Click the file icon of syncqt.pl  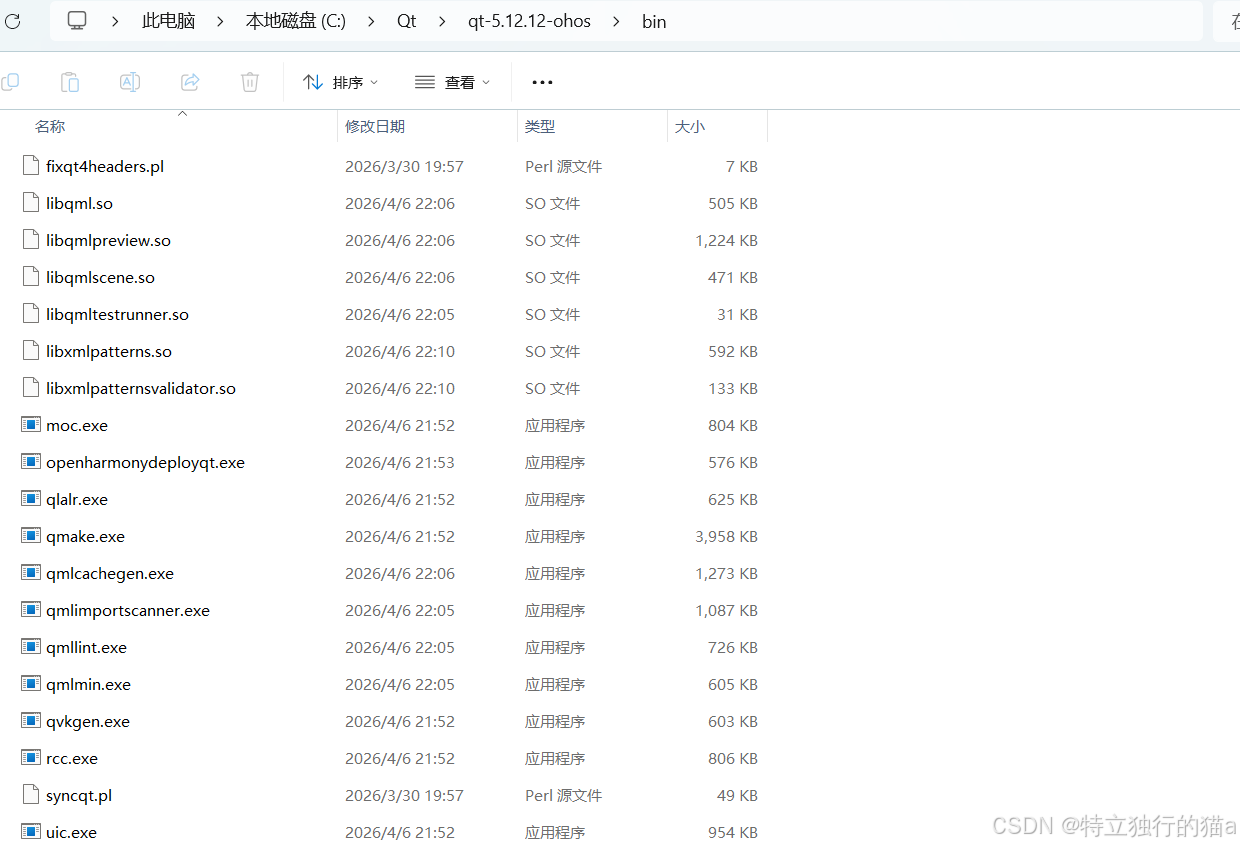point(30,795)
